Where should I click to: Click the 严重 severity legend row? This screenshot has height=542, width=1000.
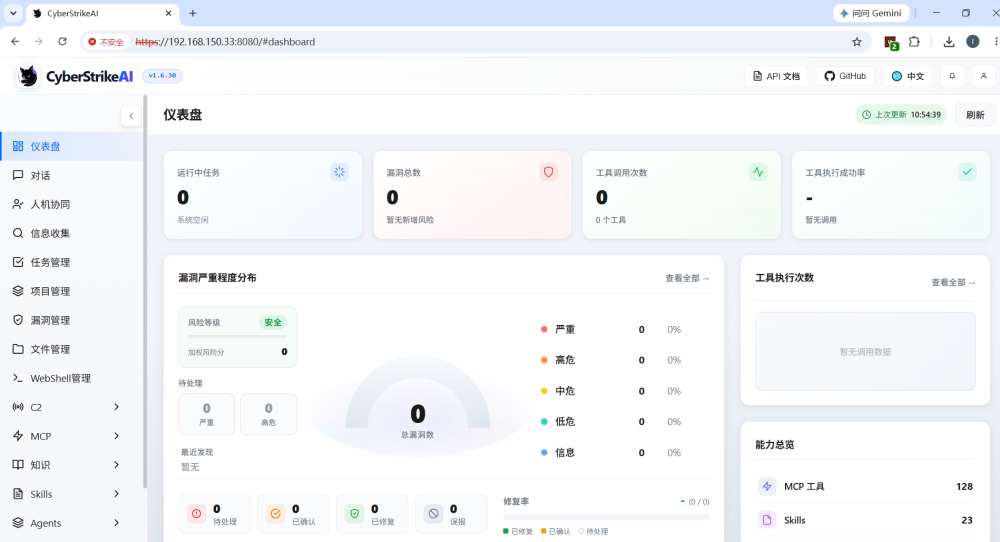tap(611, 329)
